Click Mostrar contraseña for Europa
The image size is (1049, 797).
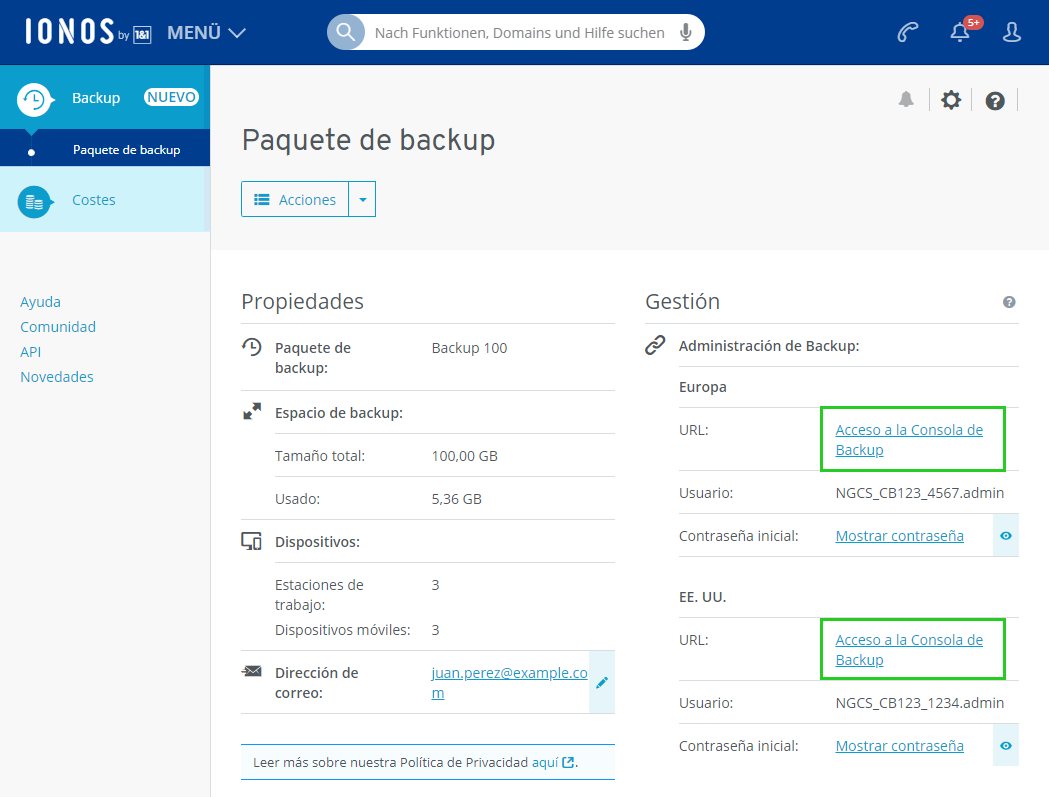click(x=899, y=536)
